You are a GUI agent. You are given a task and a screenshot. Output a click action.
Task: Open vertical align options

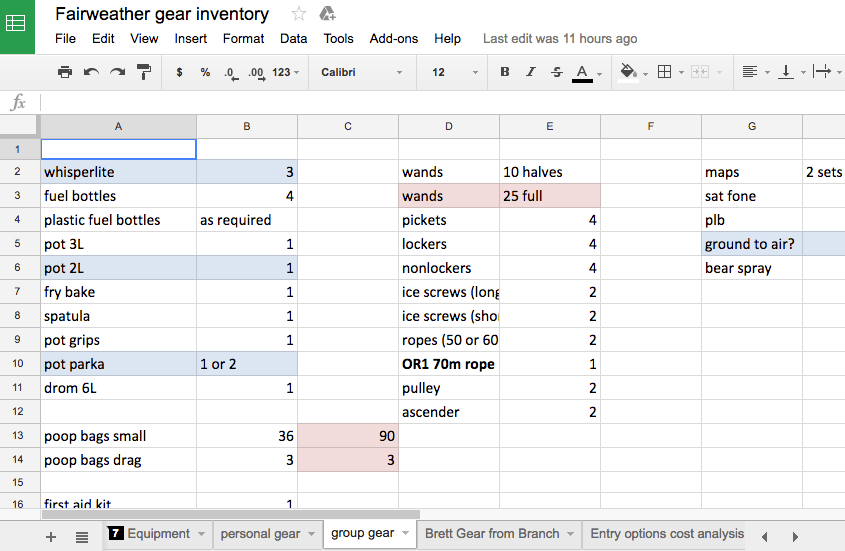786,72
